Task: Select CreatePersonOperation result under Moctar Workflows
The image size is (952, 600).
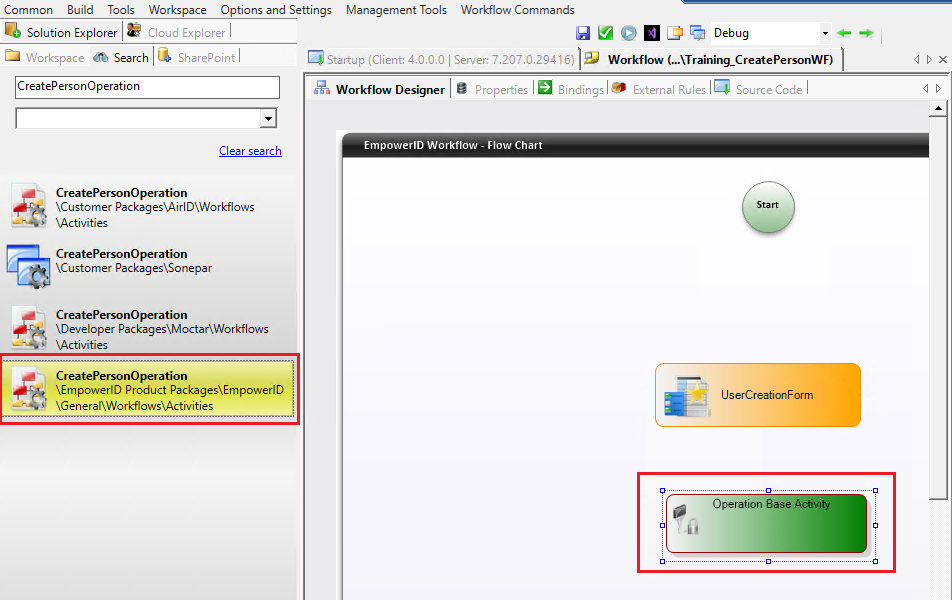Action: 149,329
